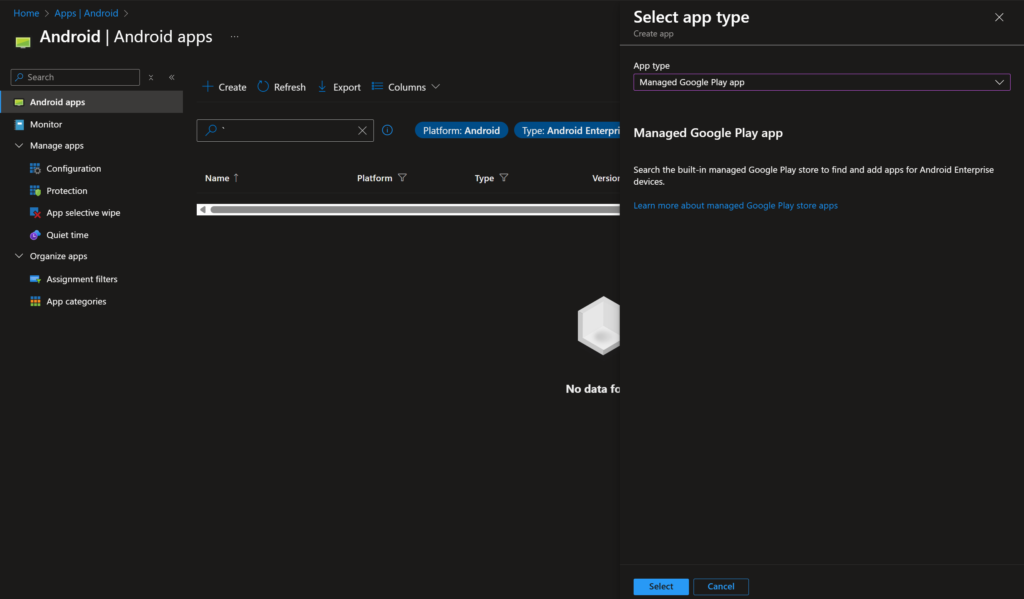This screenshot has width=1024, height=599.
Task: Click the Select button
Action: 661,587
